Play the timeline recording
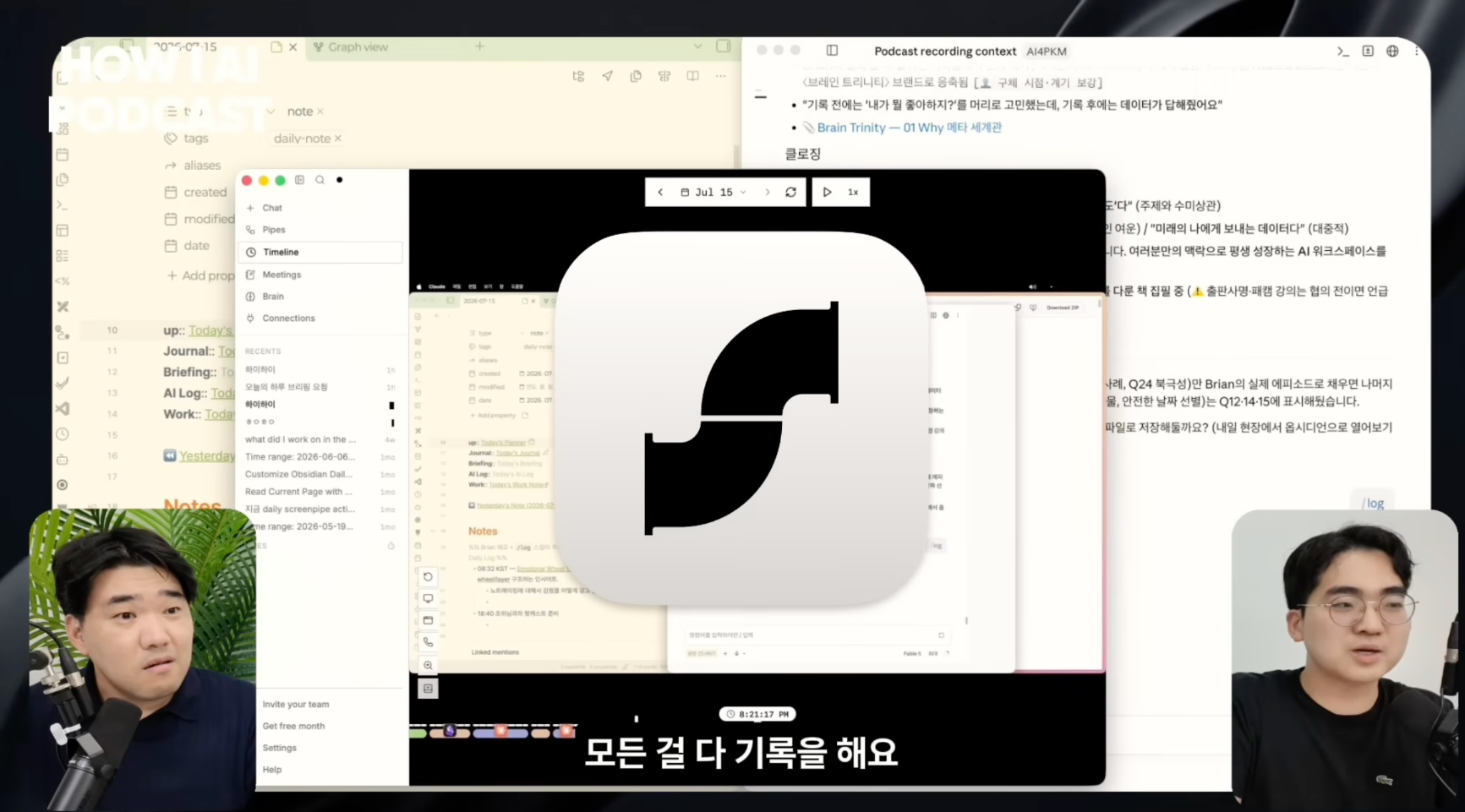Screen dimensions: 1465x812 [827, 193]
